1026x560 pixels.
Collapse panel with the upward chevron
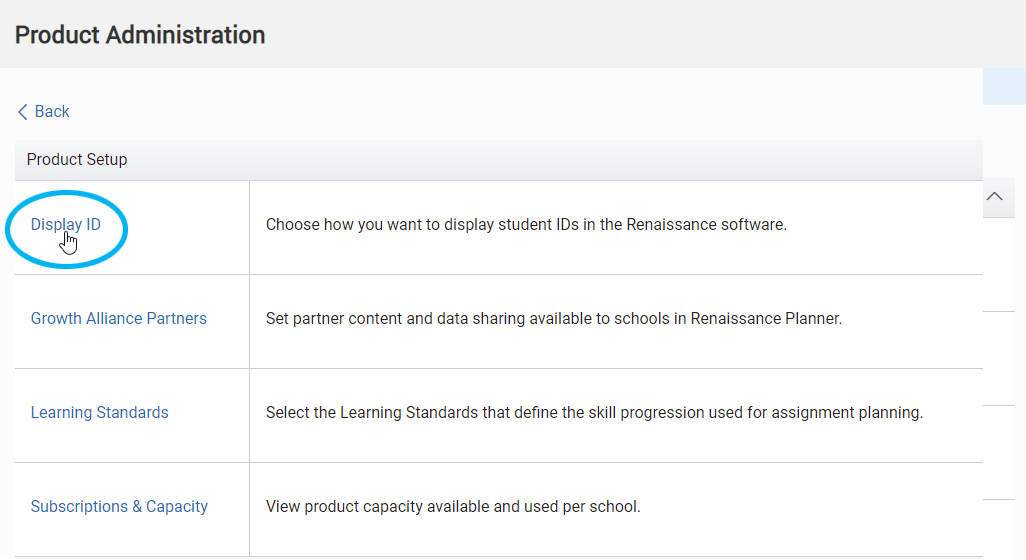(x=995, y=196)
